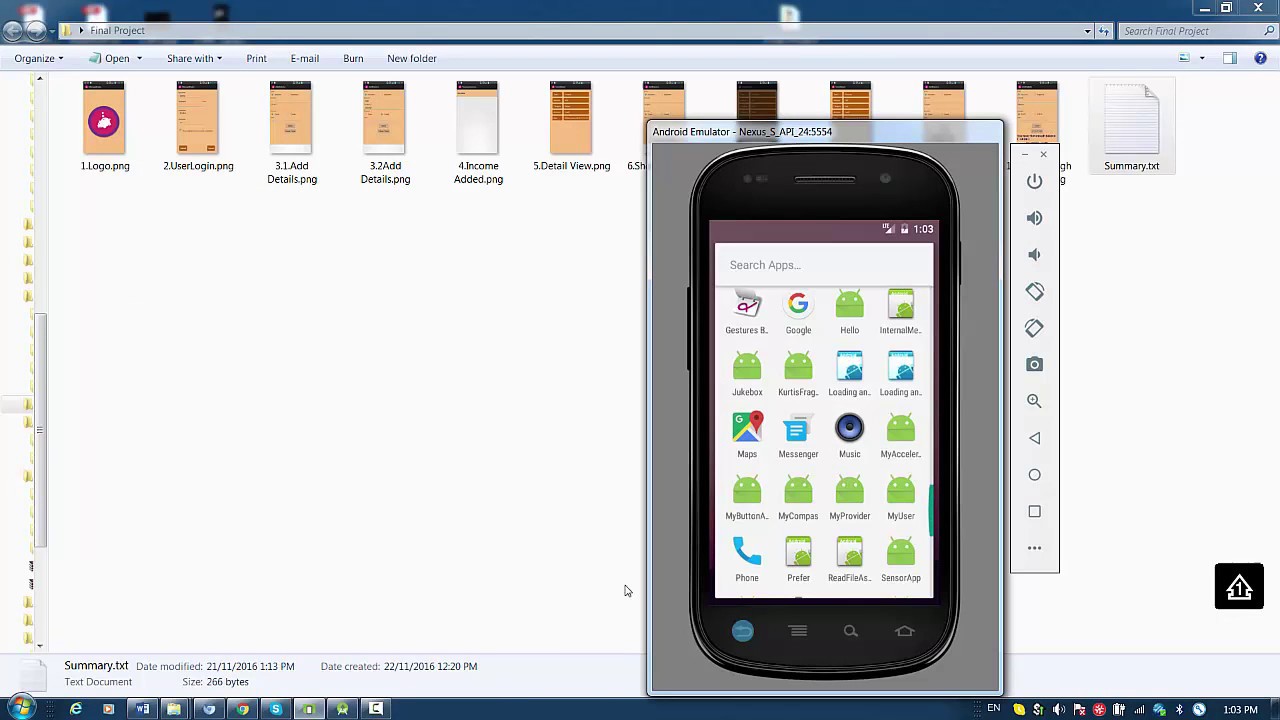Open the Jukebox app in the emulator
Image resolution: width=1280 pixels, height=720 pixels.
point(747,373)
